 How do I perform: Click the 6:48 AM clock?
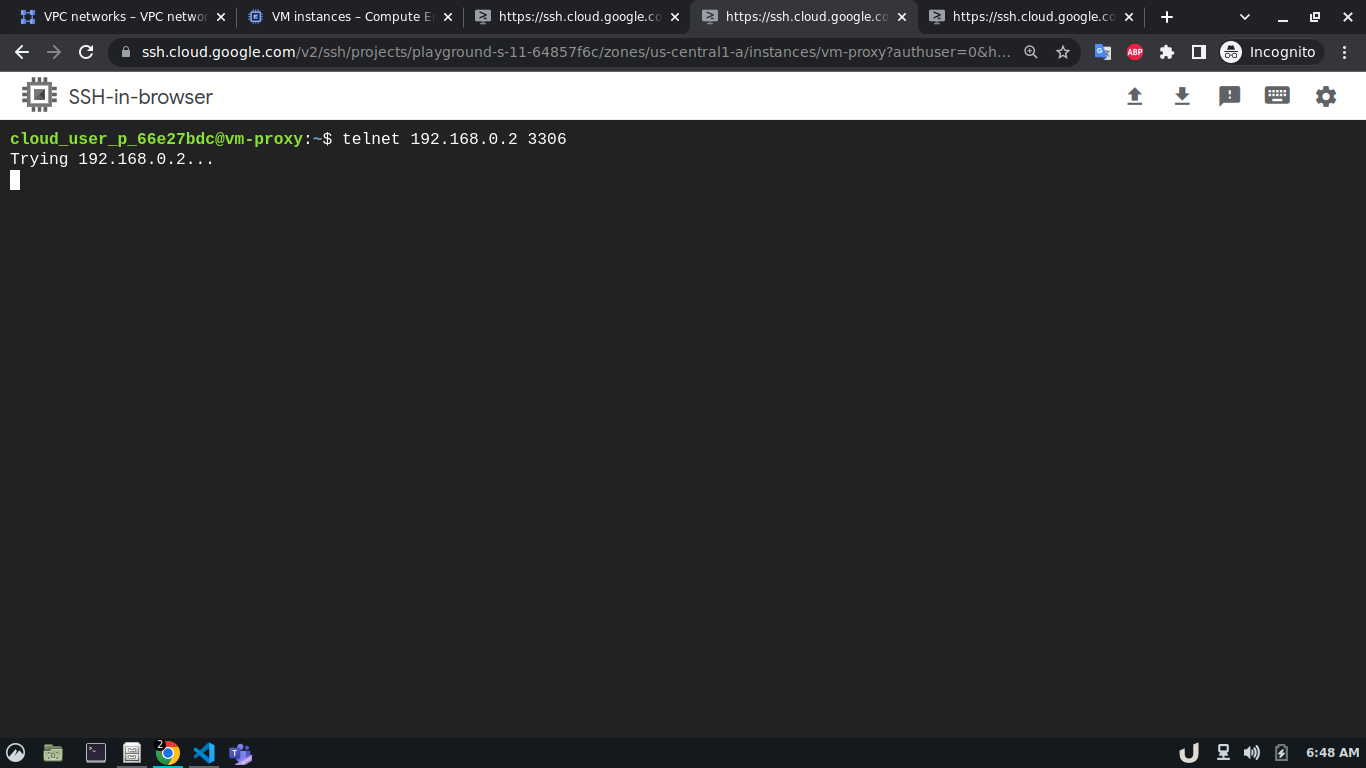click(1333, 753)
